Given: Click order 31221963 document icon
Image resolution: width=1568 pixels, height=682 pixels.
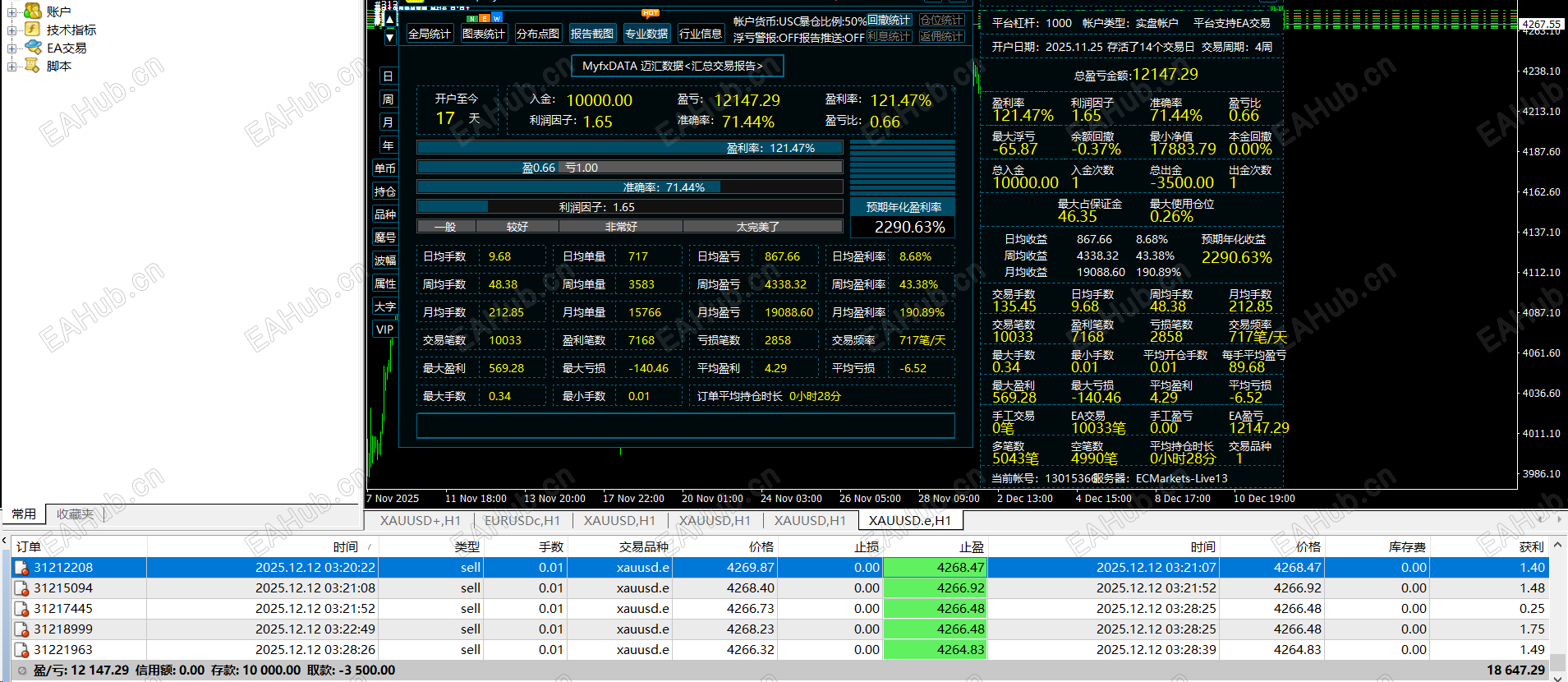Looking at the screenshot, I should 21,650.
